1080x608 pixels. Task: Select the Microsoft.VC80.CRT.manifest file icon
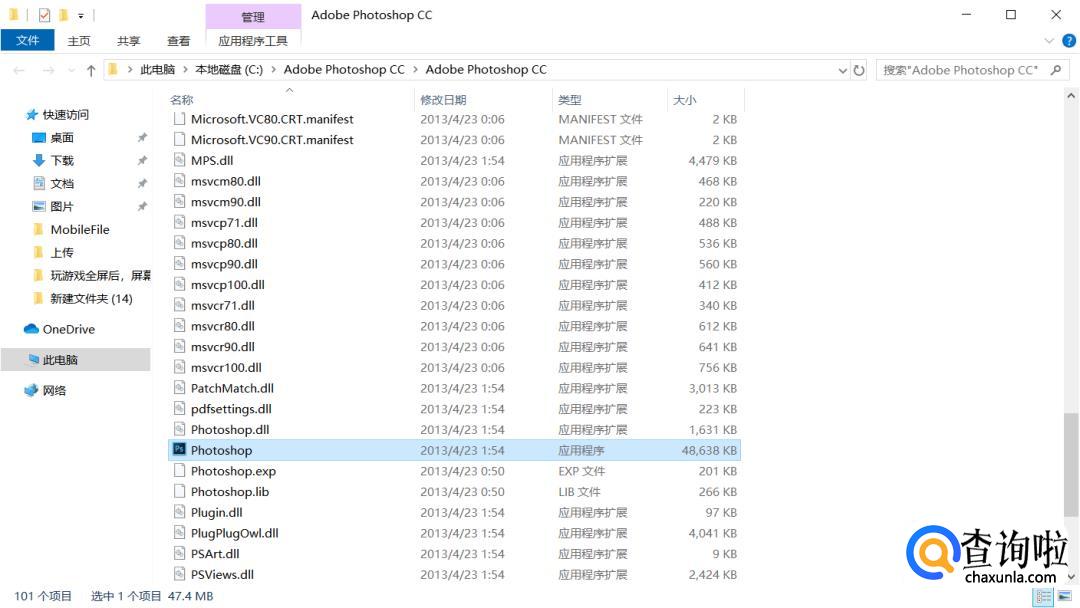tap(179, 118)
